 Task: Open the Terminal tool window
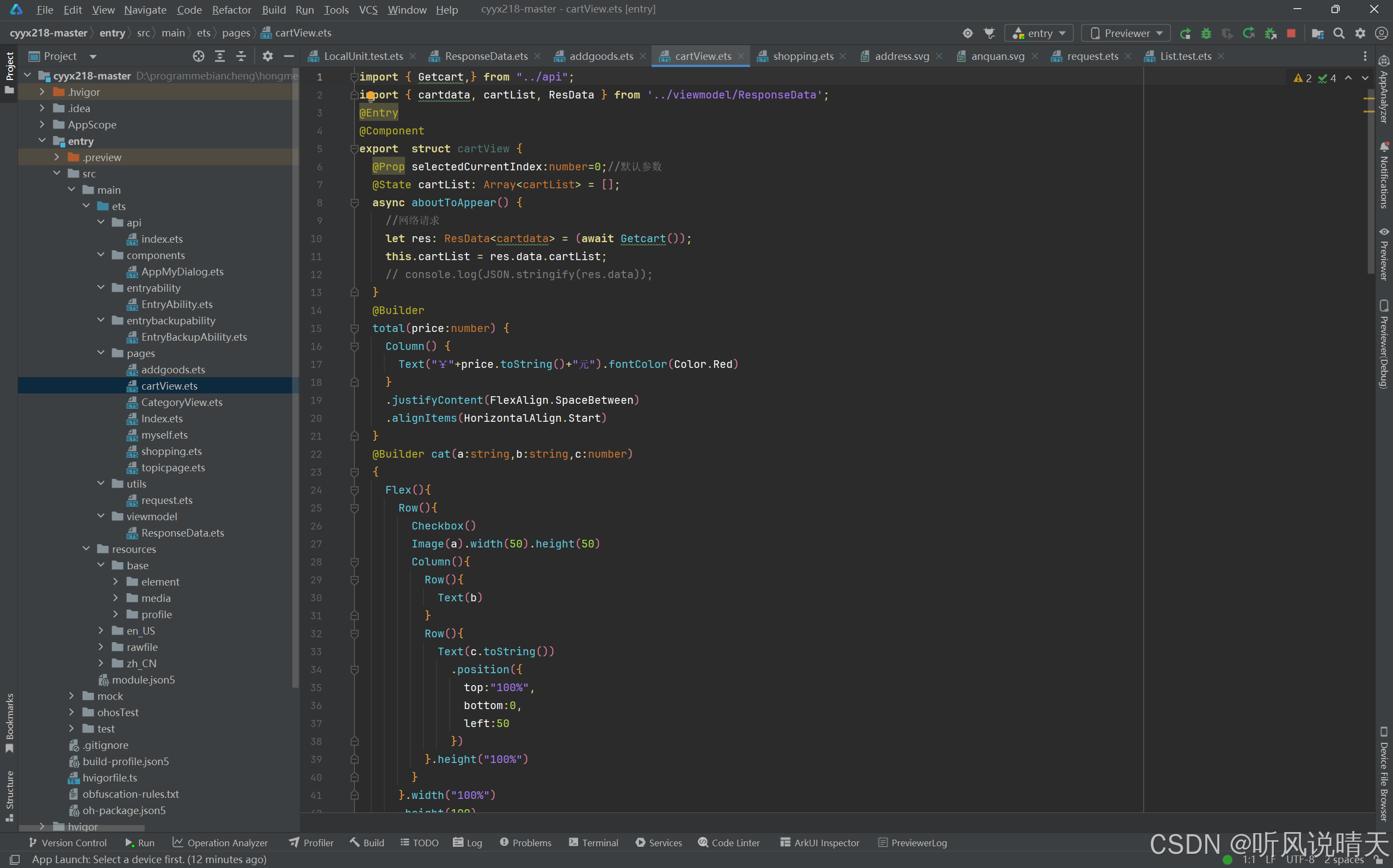(x=594, y=842)
